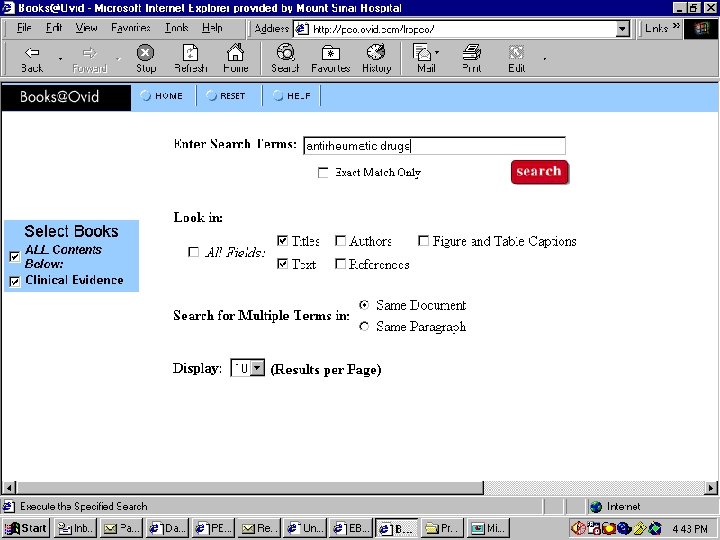The height and width of the screenshot is (540, 720).
Task: Switch to the Pa... taskbar window
Action: click(122, 529)
